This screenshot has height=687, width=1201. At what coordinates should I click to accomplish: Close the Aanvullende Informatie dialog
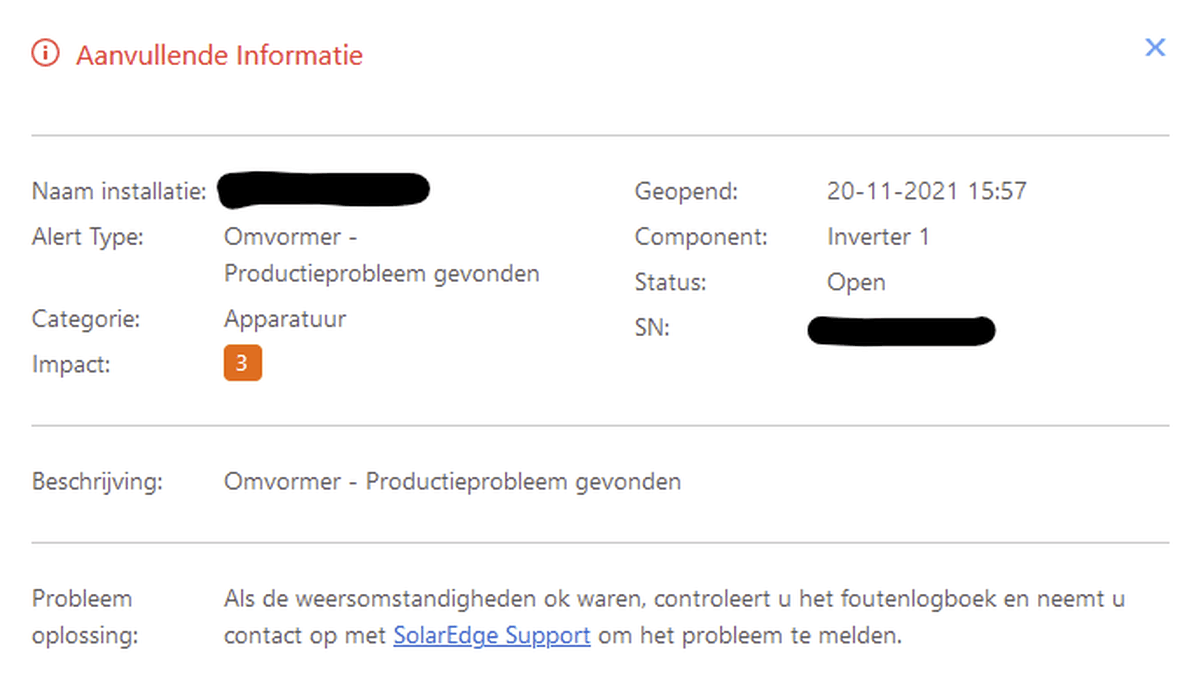(1155, 47)
